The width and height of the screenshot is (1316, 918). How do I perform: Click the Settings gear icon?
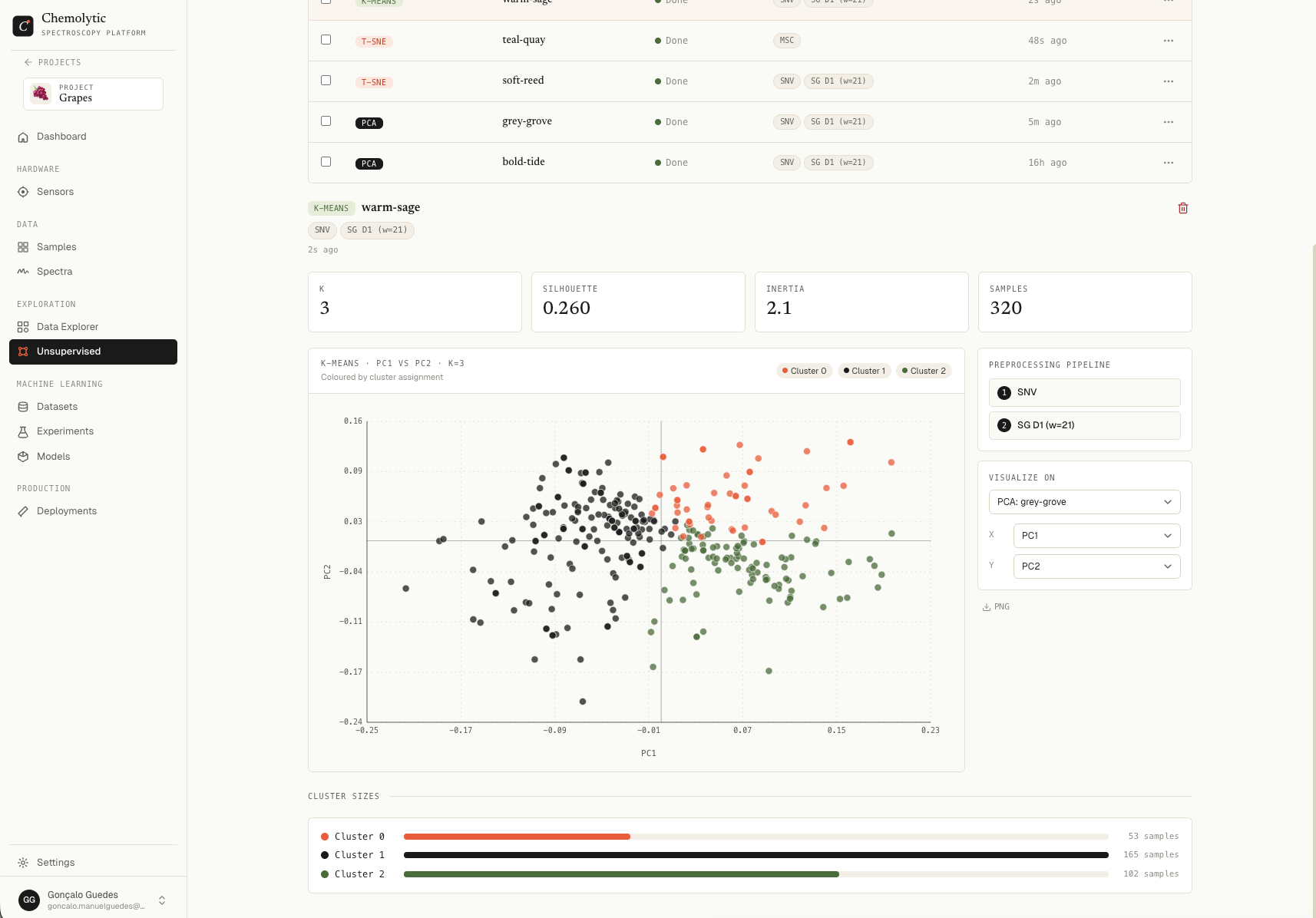coord(23,863)
